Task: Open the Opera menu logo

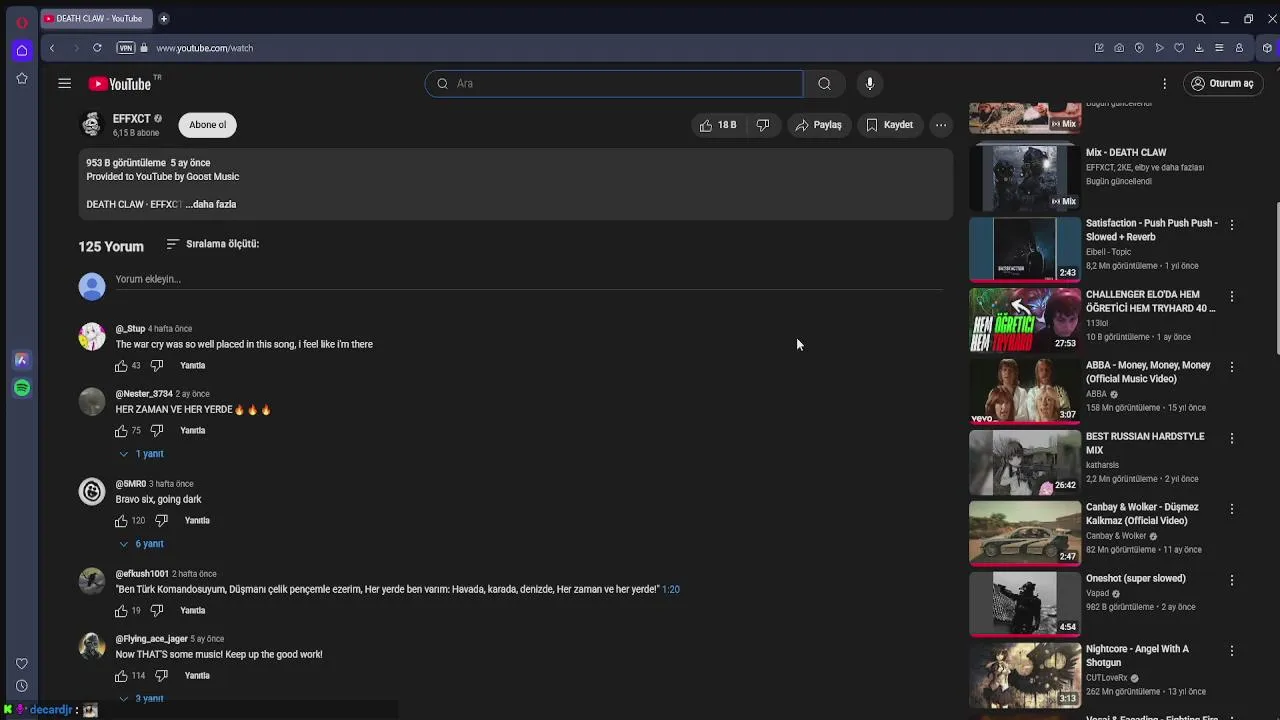Action: tap(21, 22)
